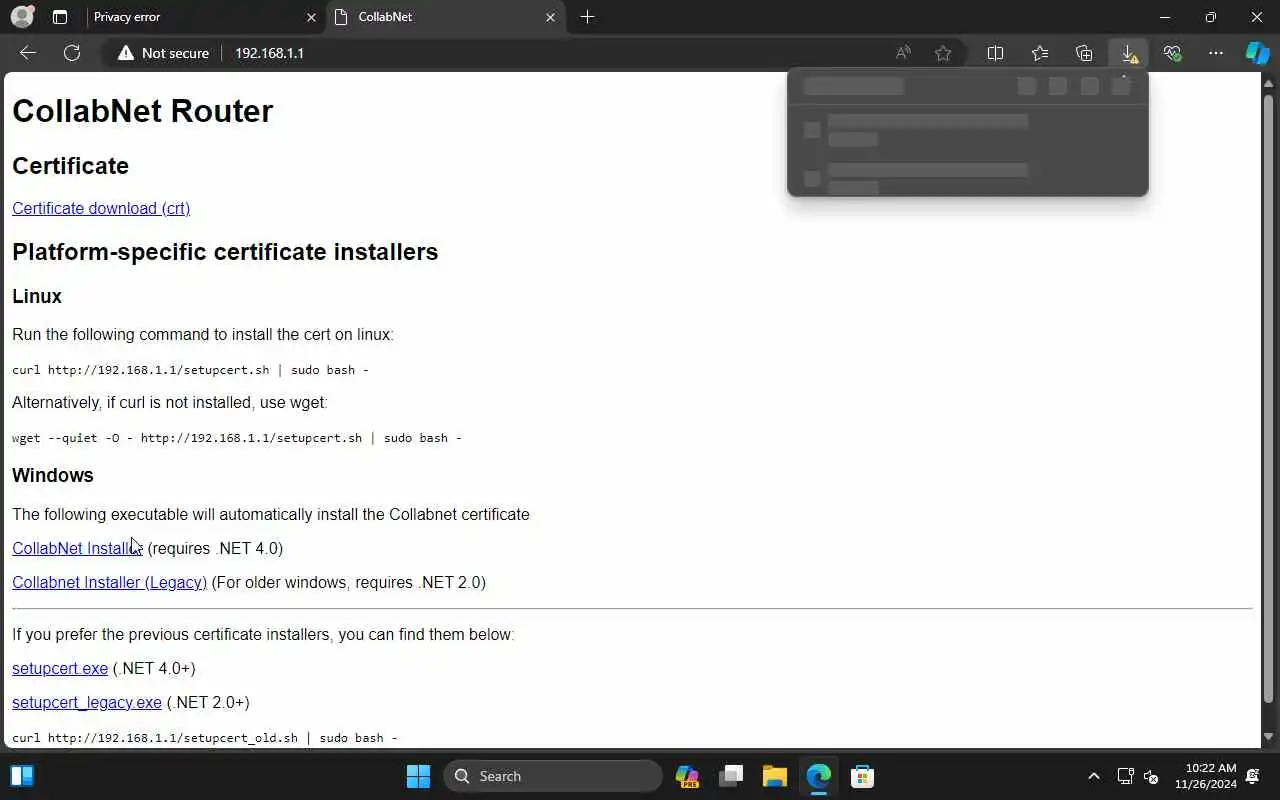Show hidden system tray icons chevron
This screenshot has height=800, width=1280.
point(1094,776)
